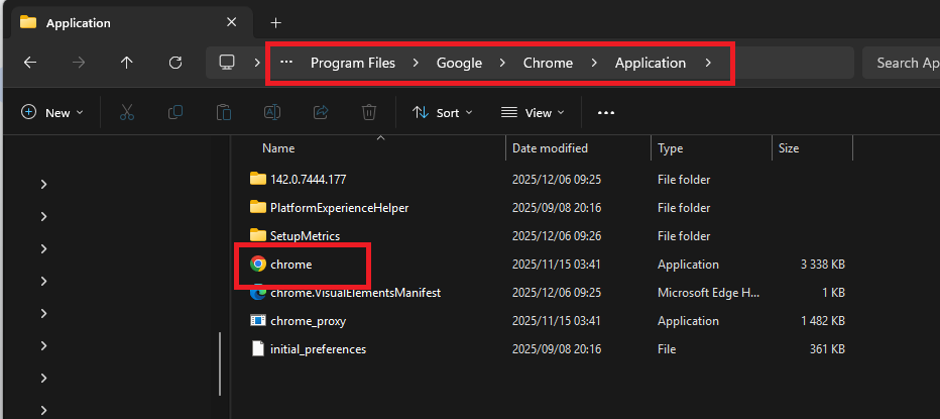Click the Delete trash icon

pyautogui.click(x=369, y=112)
